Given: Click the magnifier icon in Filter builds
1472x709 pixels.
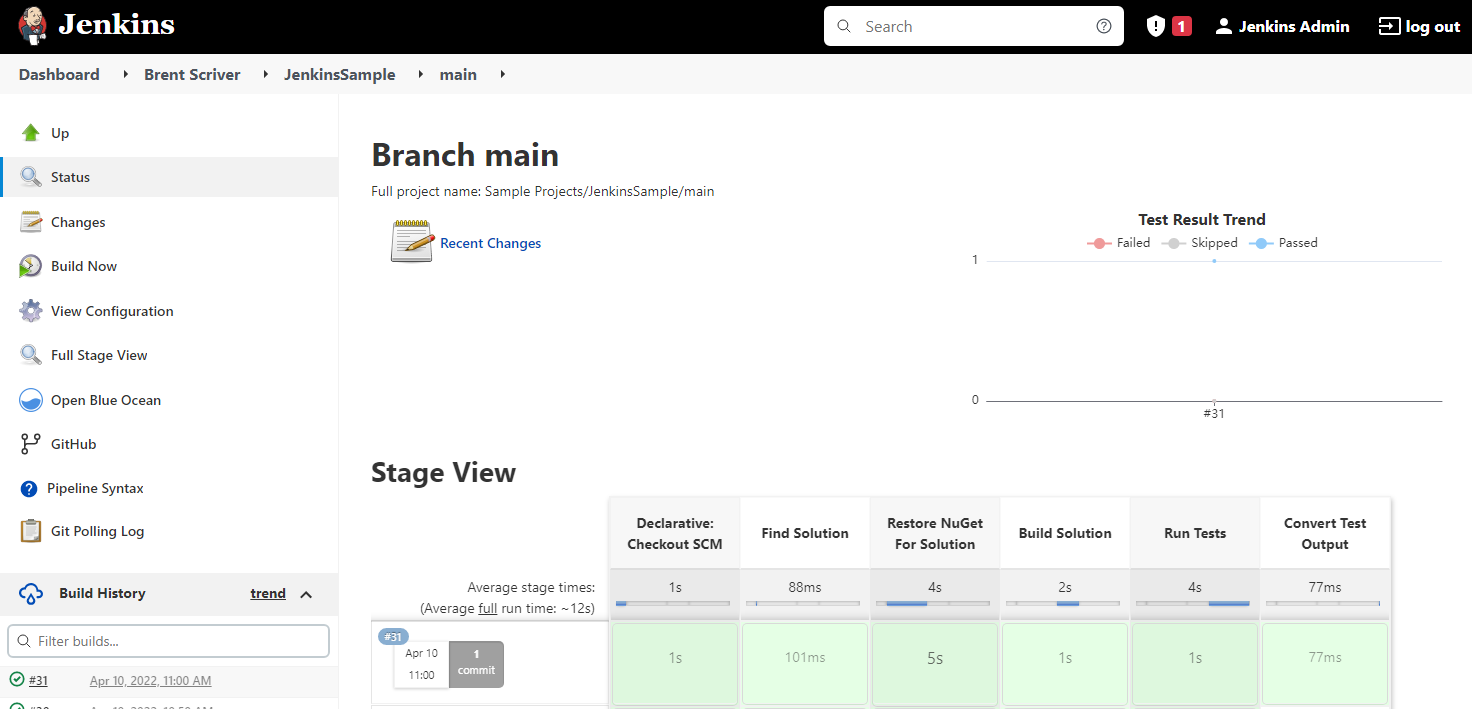Looking at the screenshot, I should (x=23, y=641).
